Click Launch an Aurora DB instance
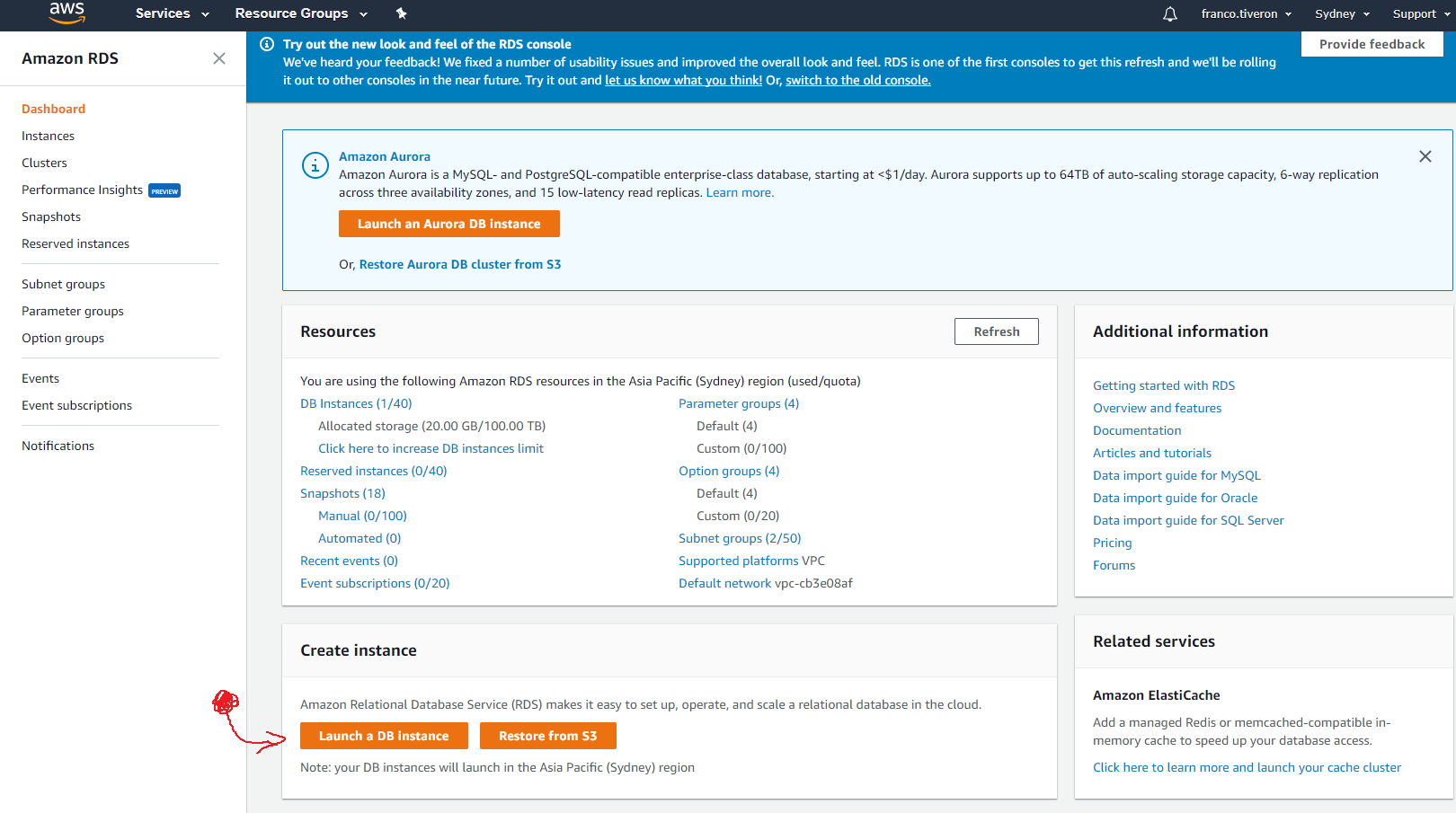Screen dimensions: 1456x813 (x=449, y=224)
